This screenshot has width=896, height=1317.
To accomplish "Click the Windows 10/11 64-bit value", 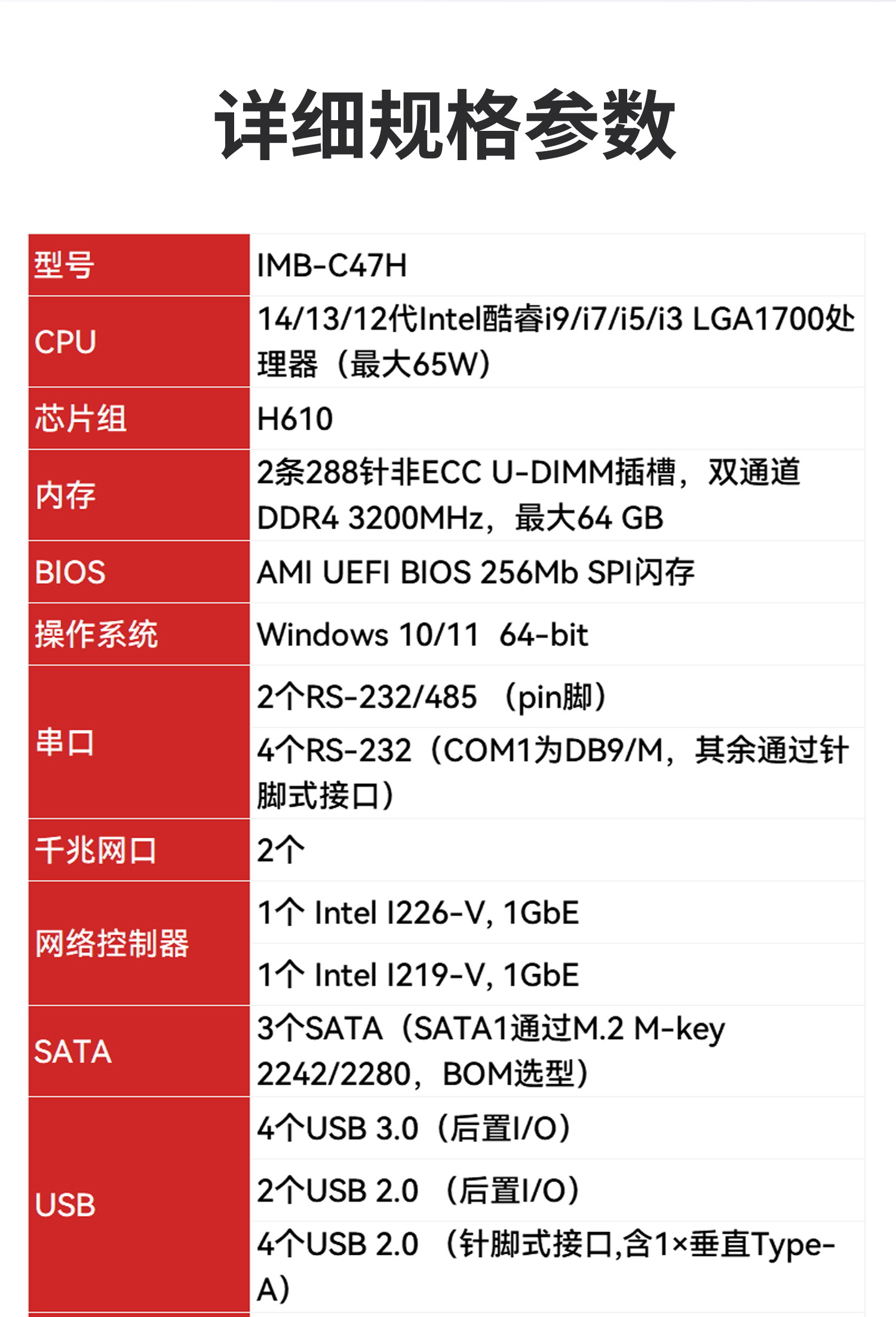I will click(422, 635).
